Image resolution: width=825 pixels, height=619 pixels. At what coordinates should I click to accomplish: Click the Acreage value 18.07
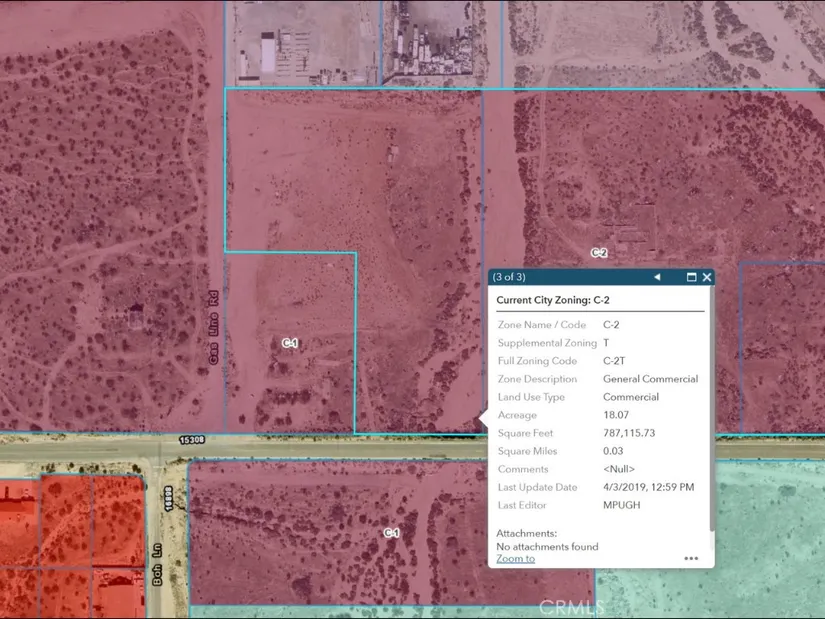[x=616, y=415]
